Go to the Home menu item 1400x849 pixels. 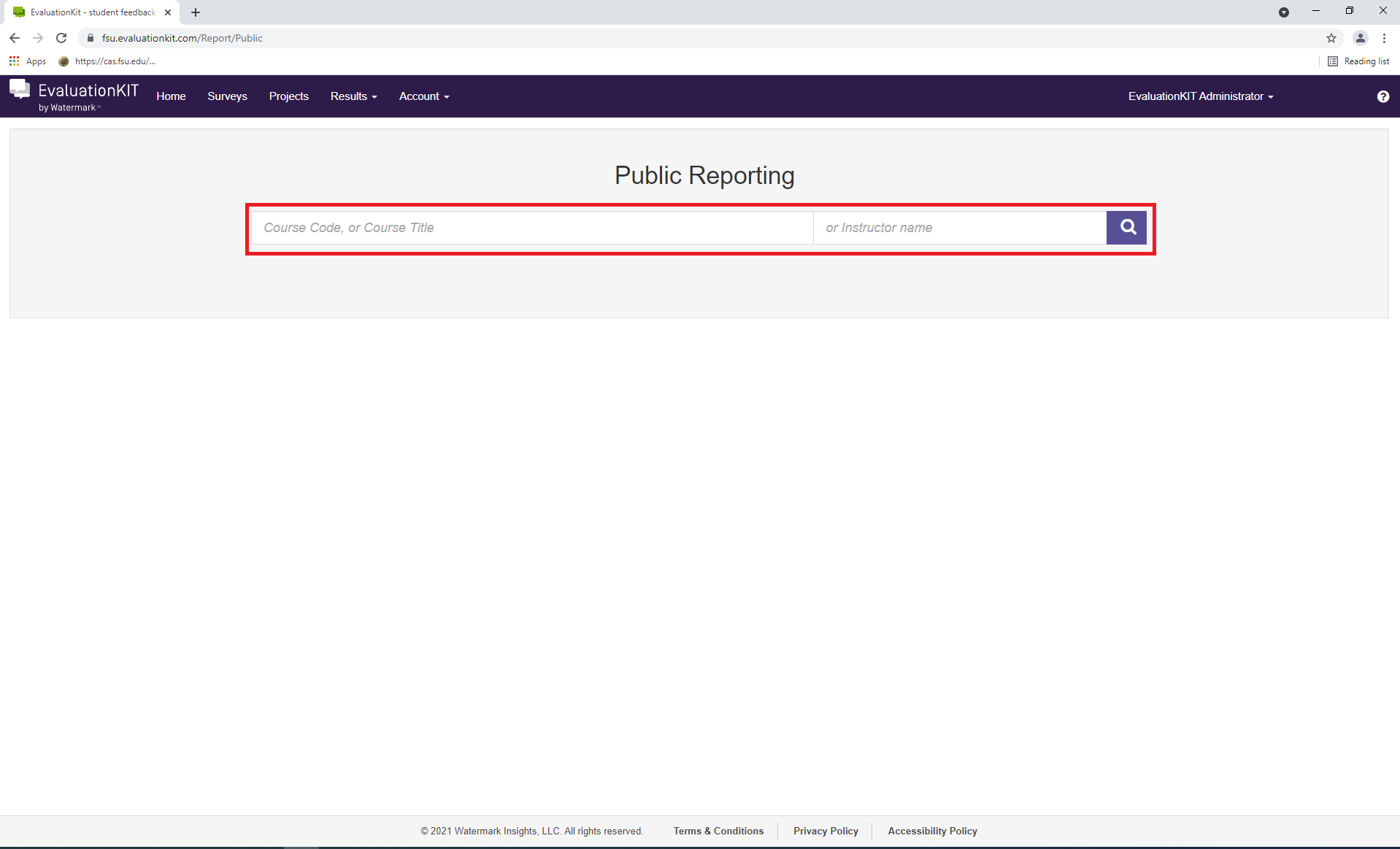(x=171, y=96)
